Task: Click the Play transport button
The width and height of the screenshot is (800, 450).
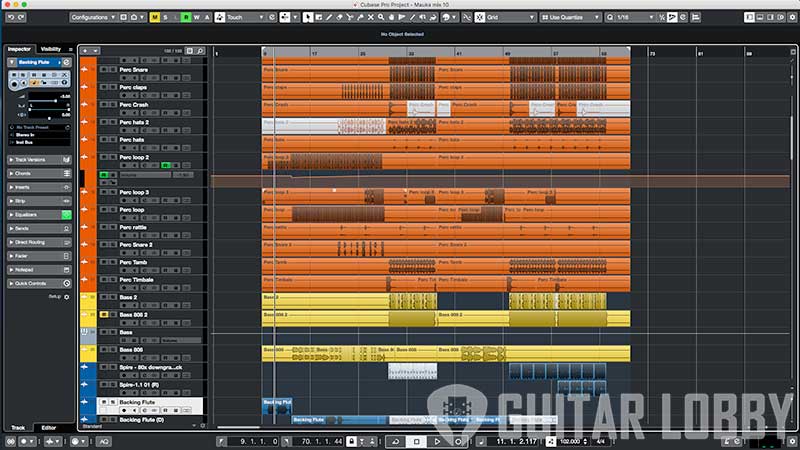Action: (437, 441)
